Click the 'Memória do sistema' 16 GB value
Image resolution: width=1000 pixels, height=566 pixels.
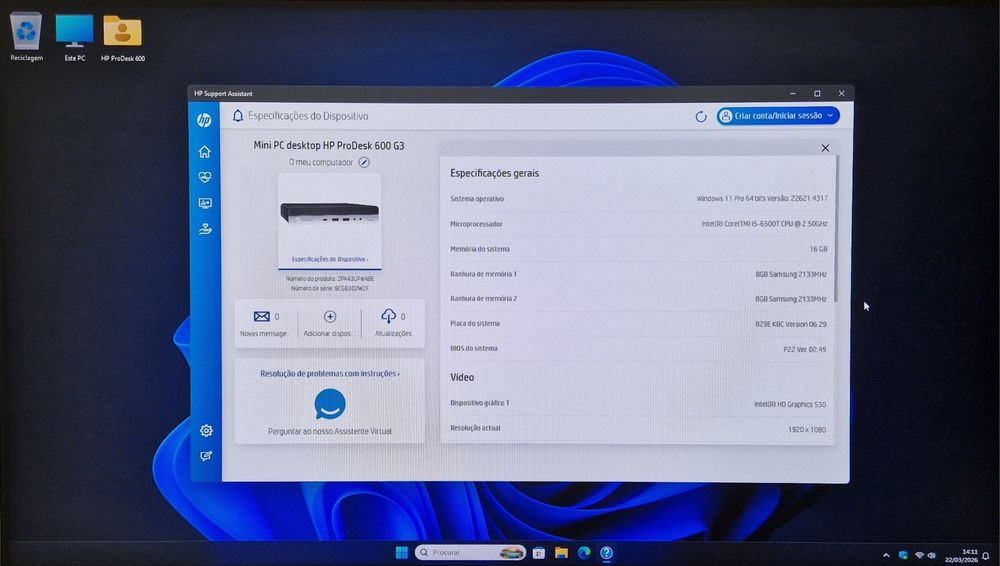pos(818,249)
